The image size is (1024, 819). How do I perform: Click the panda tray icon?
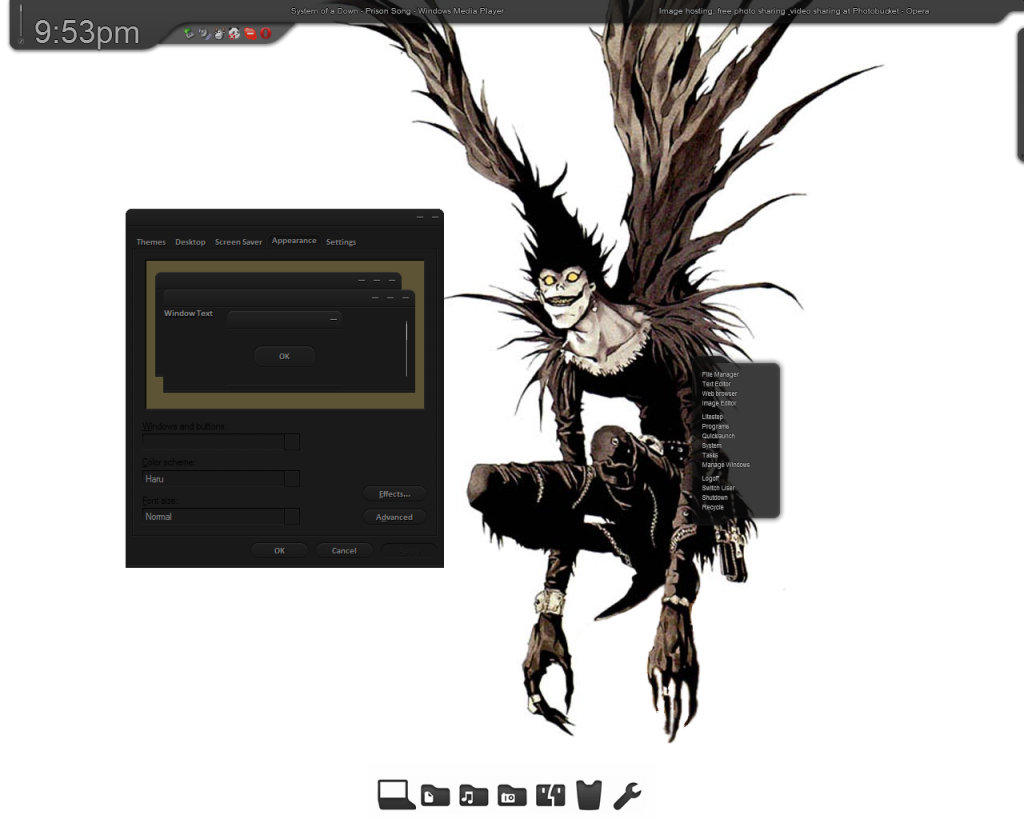click(x=234, y=33)
